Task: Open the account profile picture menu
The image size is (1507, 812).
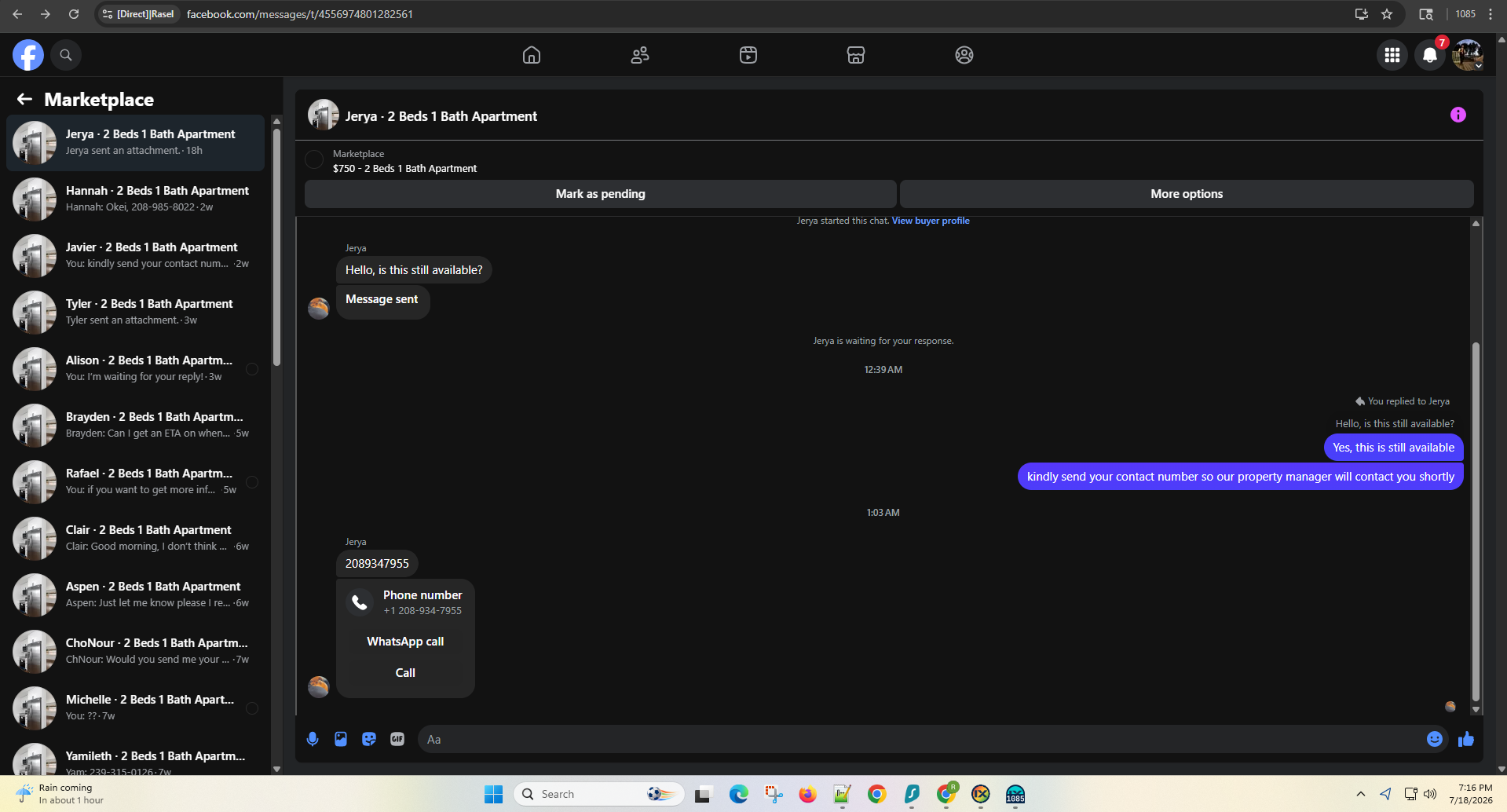Action: click(x=1467, y=55)
